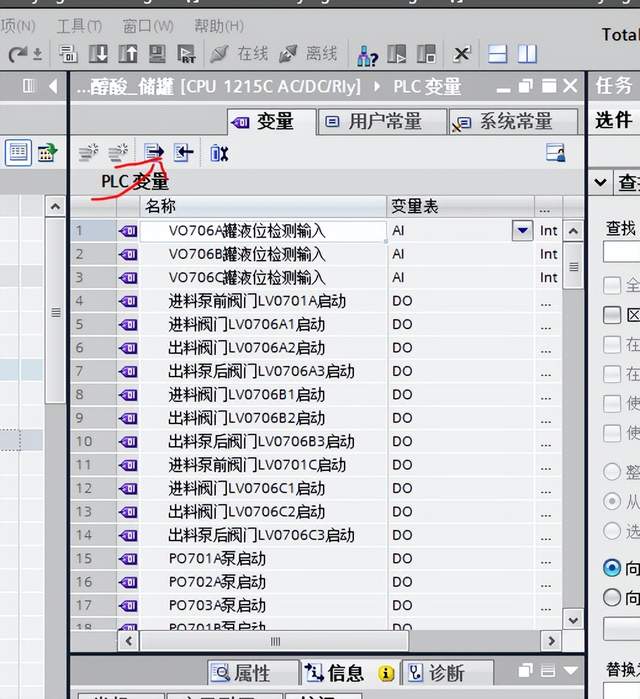Click the add row icon beside insert row

(118, 152)
